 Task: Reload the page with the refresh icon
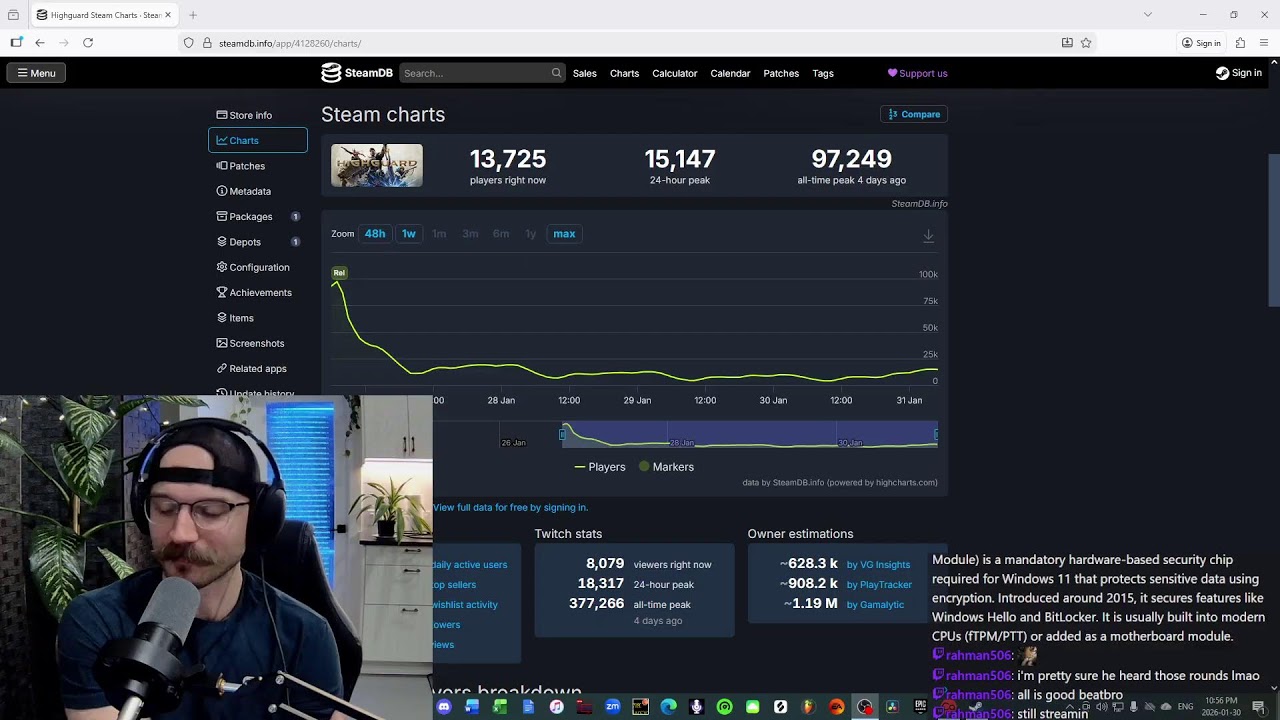click(88, 43)
